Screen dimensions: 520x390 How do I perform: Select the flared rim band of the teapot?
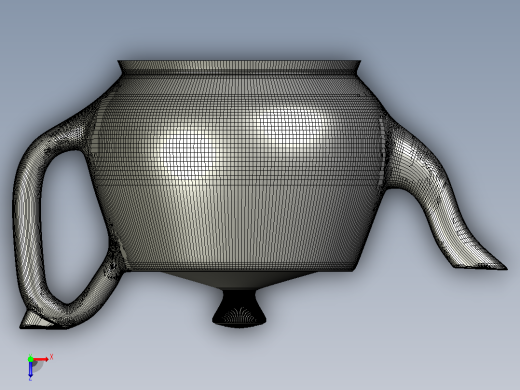tap(239, 67)
